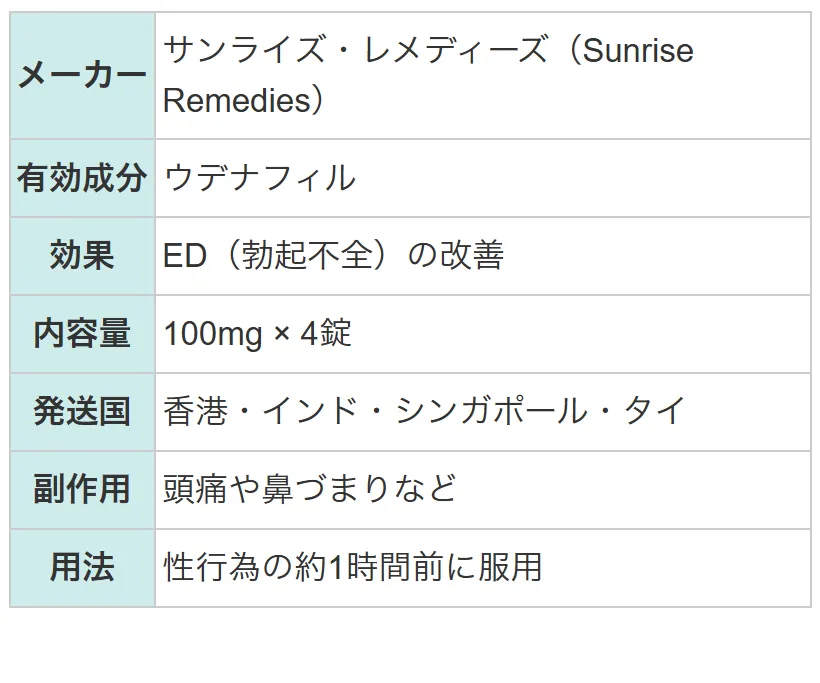Click the 100mg × 4錠 value
The image size is (820, 683).
click(x=257, y=333)
